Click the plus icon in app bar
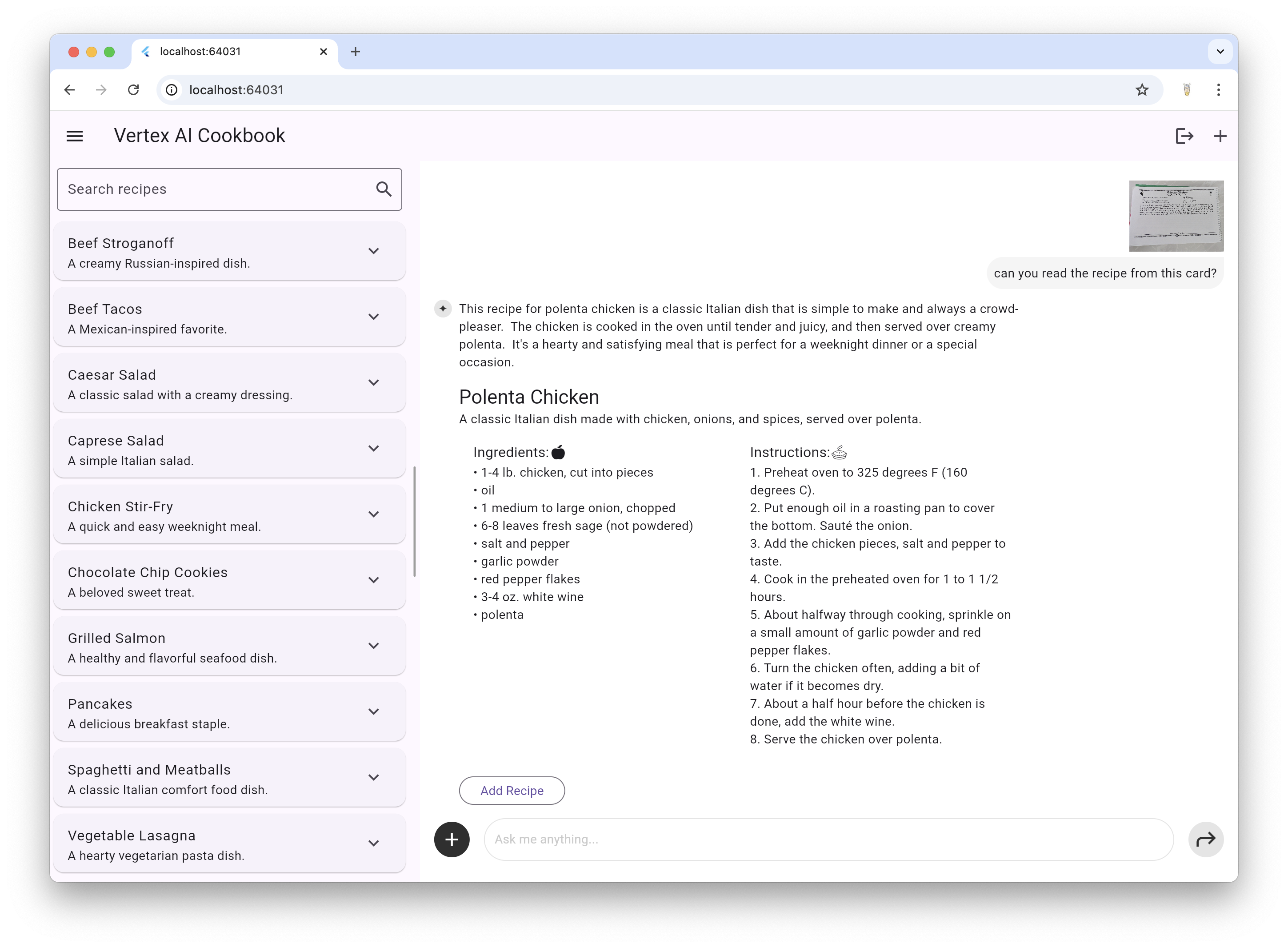Image resolution: width=1288 pixels, height=948 pixels. [1220, 136]
